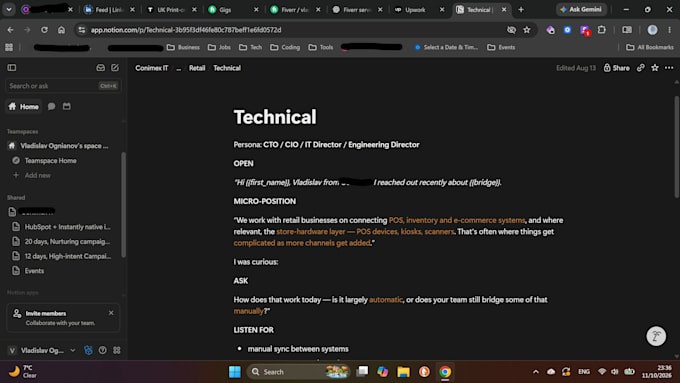Open Conimex IT breadcrumb link
The width and height of the screenshot is (680, 383).
tap(151, 68)
